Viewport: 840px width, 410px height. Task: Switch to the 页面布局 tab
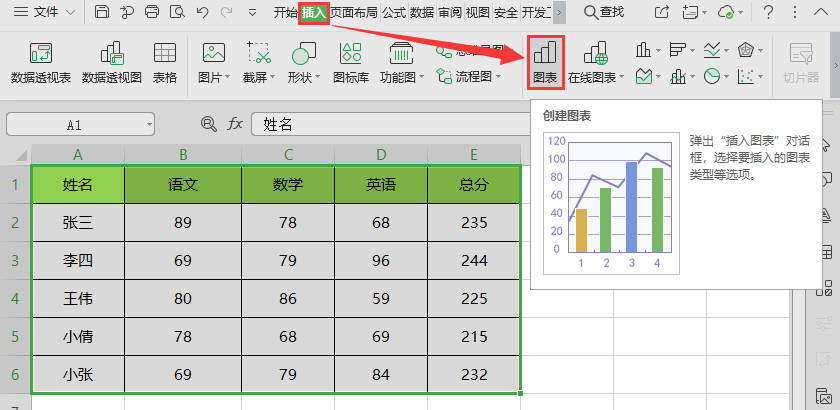(x=355, y=12)
